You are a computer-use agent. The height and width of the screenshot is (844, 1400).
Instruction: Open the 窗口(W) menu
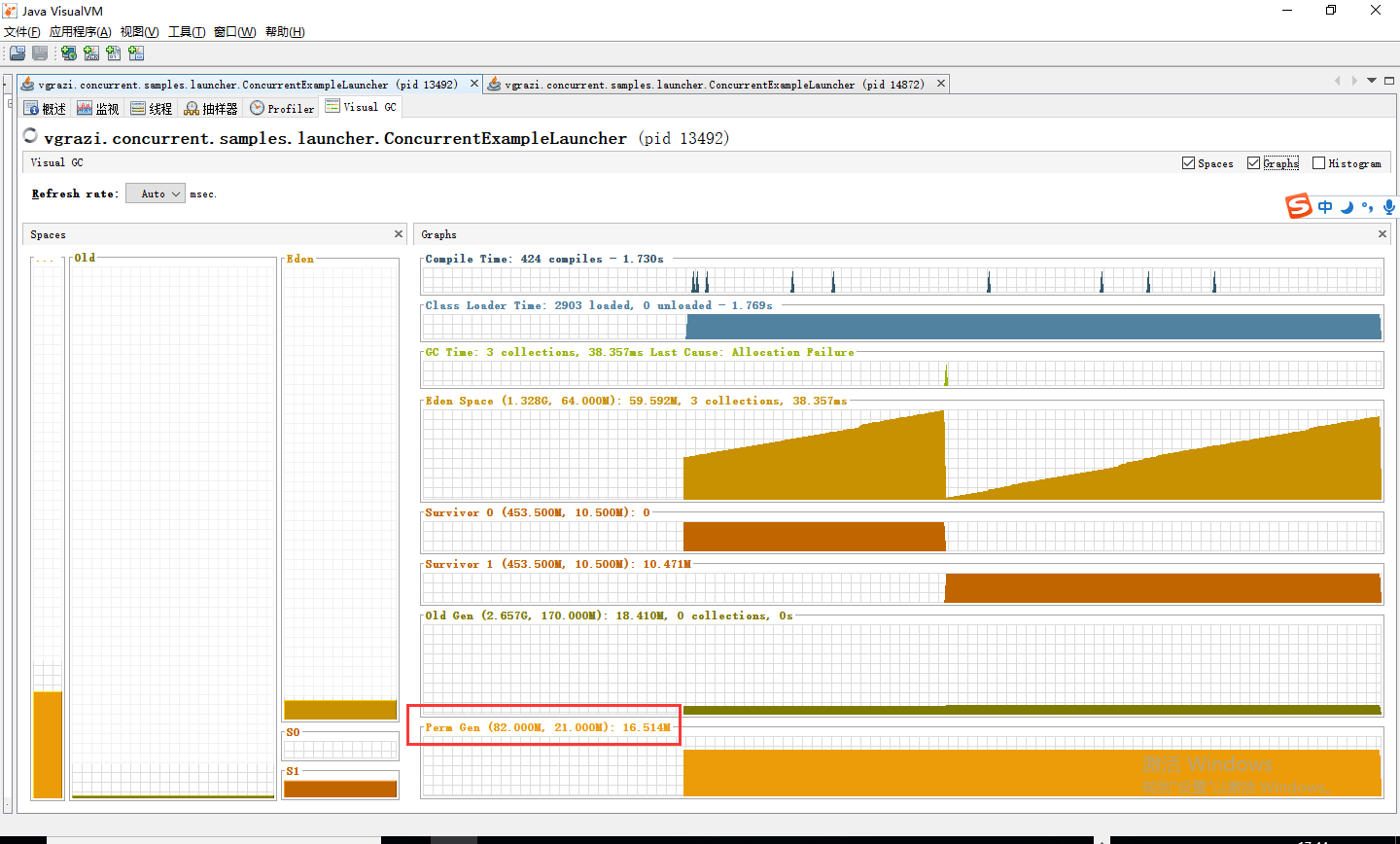tap(234, 32)
